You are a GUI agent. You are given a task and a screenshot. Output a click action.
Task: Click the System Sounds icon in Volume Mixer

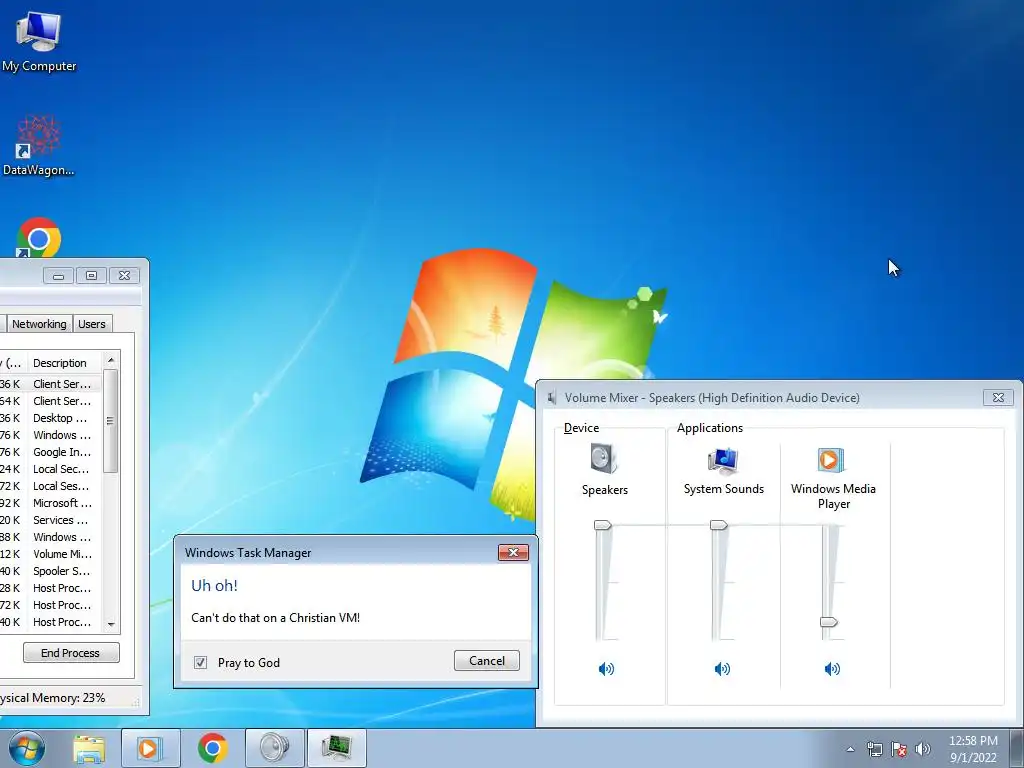click(723, 460)
